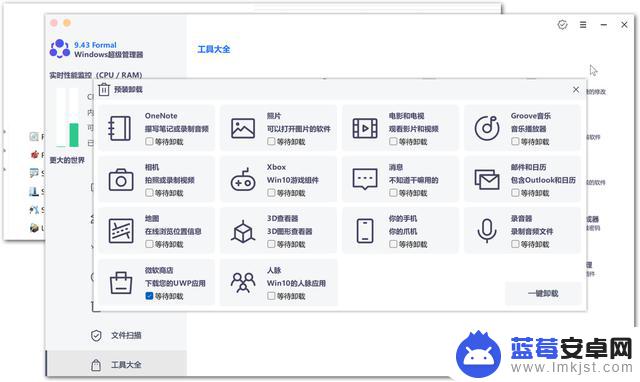Image resolution: width=640 pixels, height=382 pixels.
Task: Click the 包含Outlook和日历 description
Action: click(x=543, y=180)
